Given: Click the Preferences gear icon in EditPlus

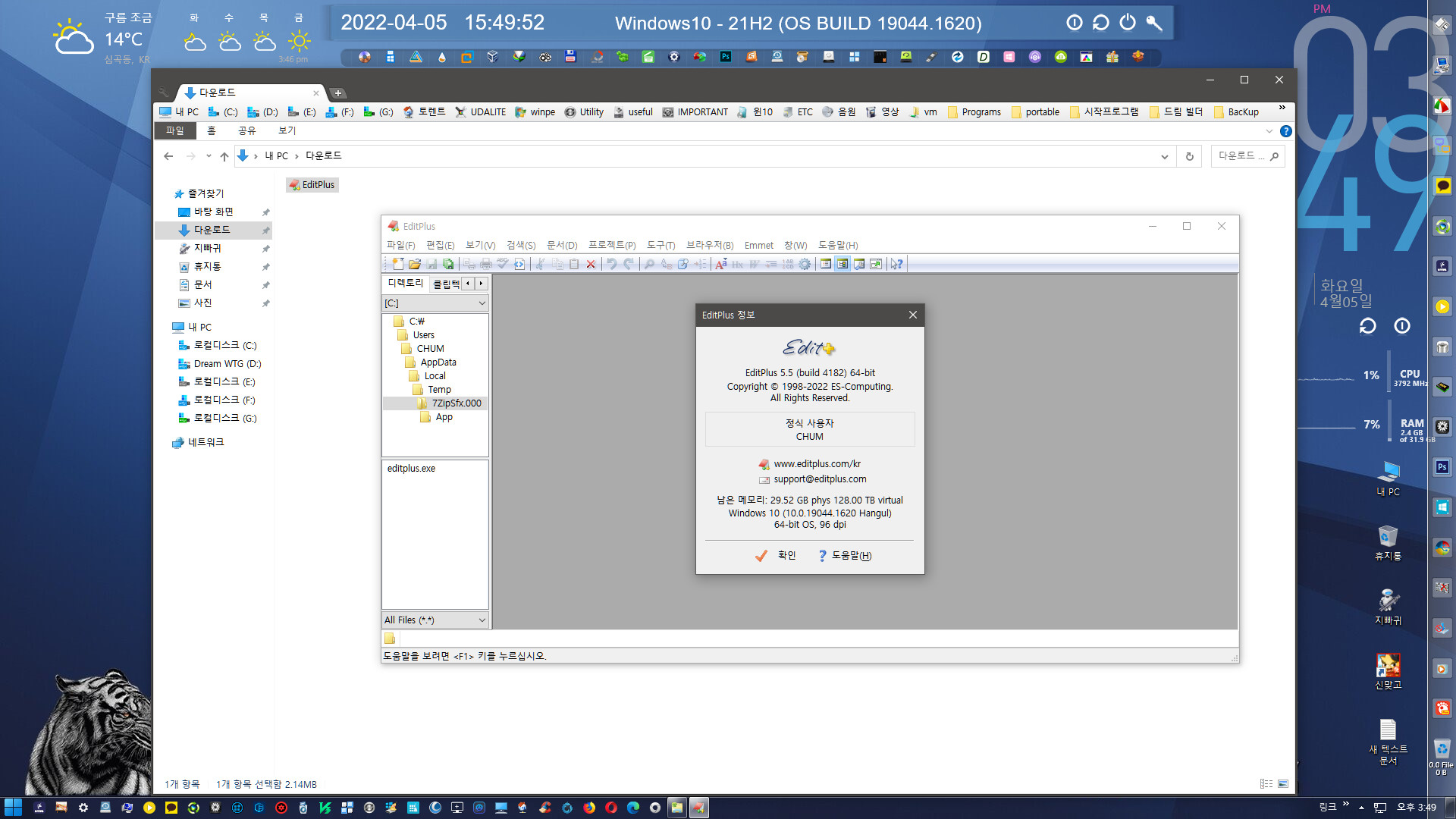Looking at the screenshot, I should (805, 264).
